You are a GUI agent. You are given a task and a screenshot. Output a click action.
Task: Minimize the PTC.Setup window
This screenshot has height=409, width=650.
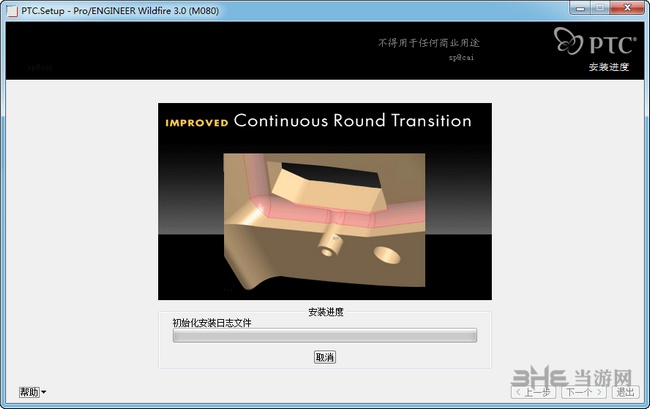tap(580, 8)
